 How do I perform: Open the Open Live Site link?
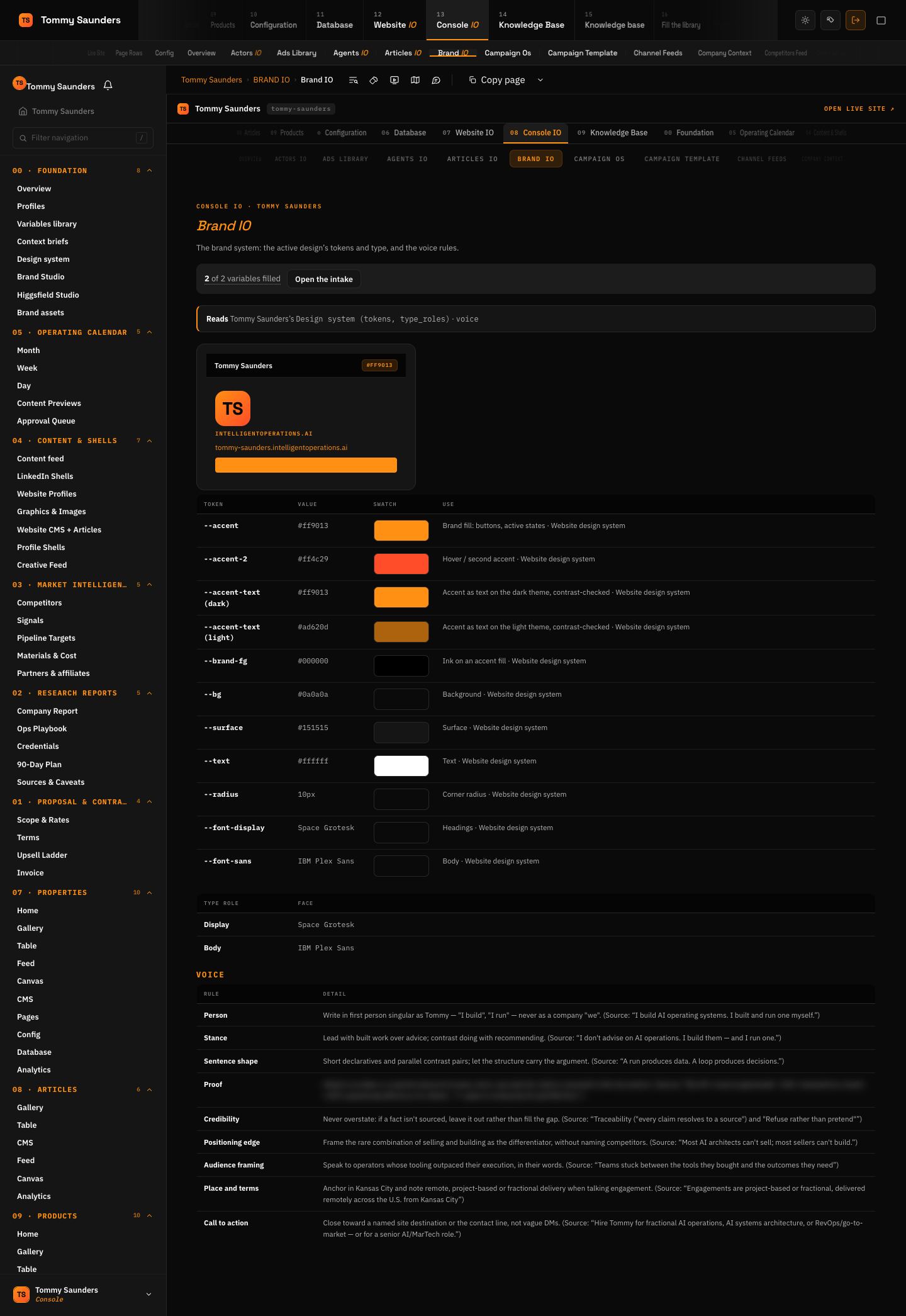tap(859, 109)
